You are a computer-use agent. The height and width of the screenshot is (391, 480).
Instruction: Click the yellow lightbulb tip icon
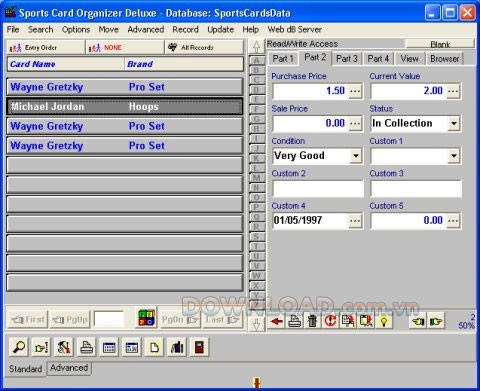tap(384, 321)
